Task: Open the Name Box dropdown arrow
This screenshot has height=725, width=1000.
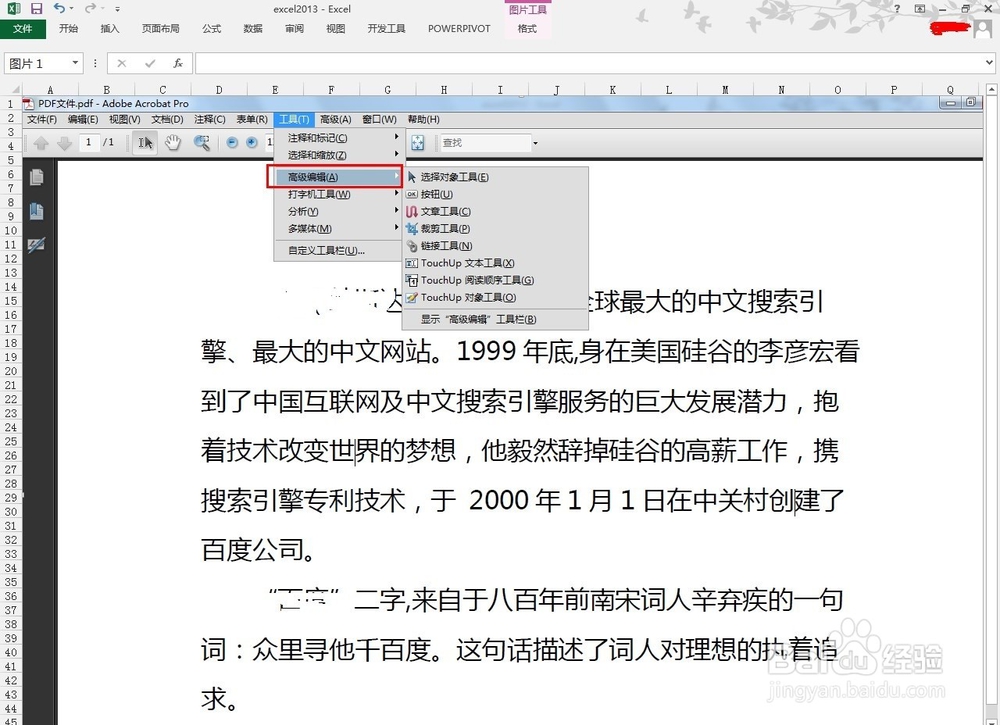Action: (75, 62)
